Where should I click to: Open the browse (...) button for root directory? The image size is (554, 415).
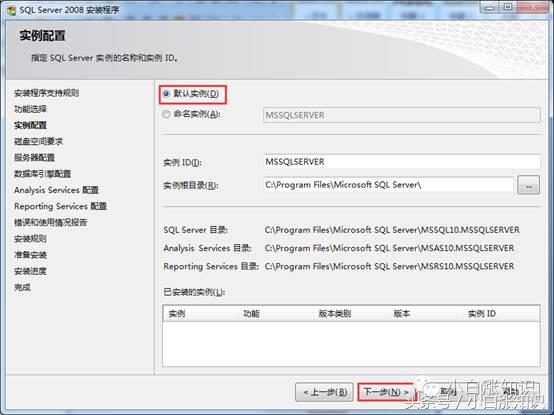tap(528, 185)
